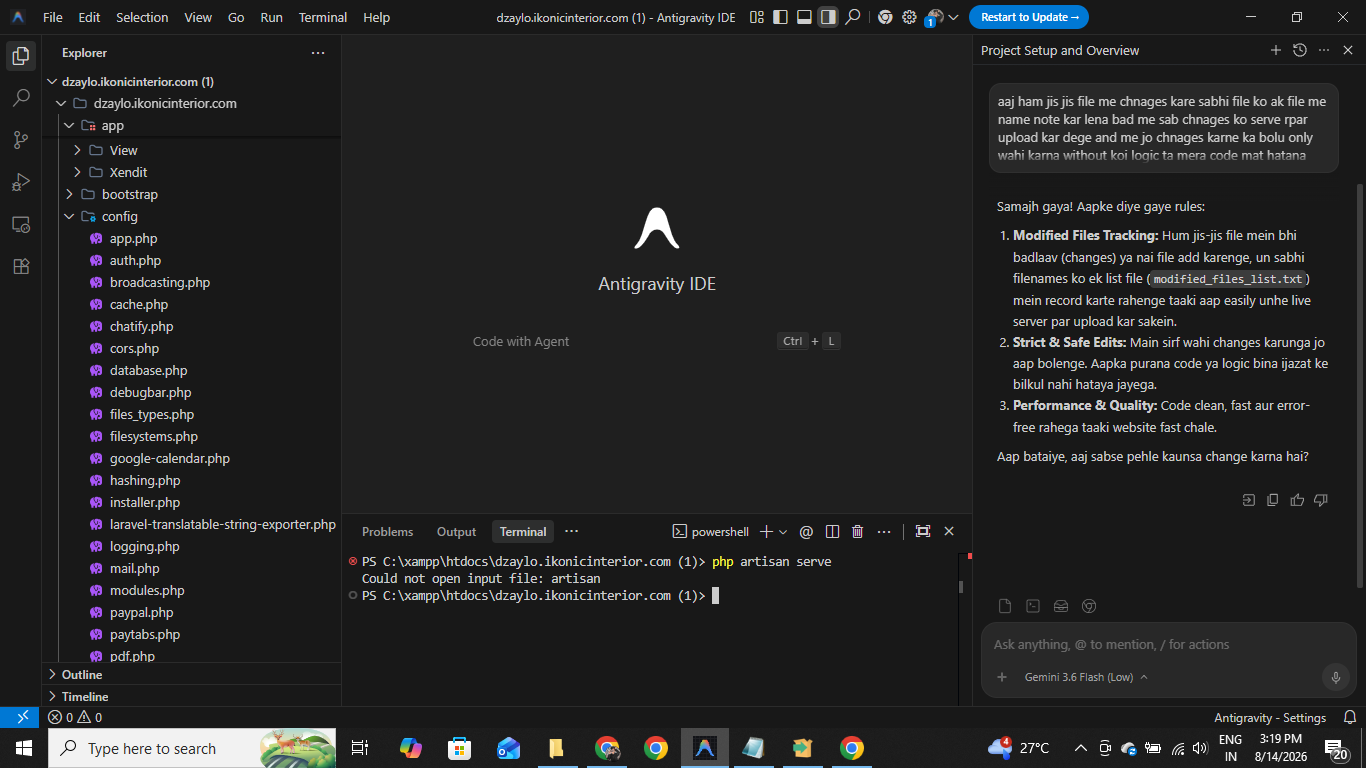Close the terminal panel
Viewport: 1366px width, 768px height.
tap(949, 532)
